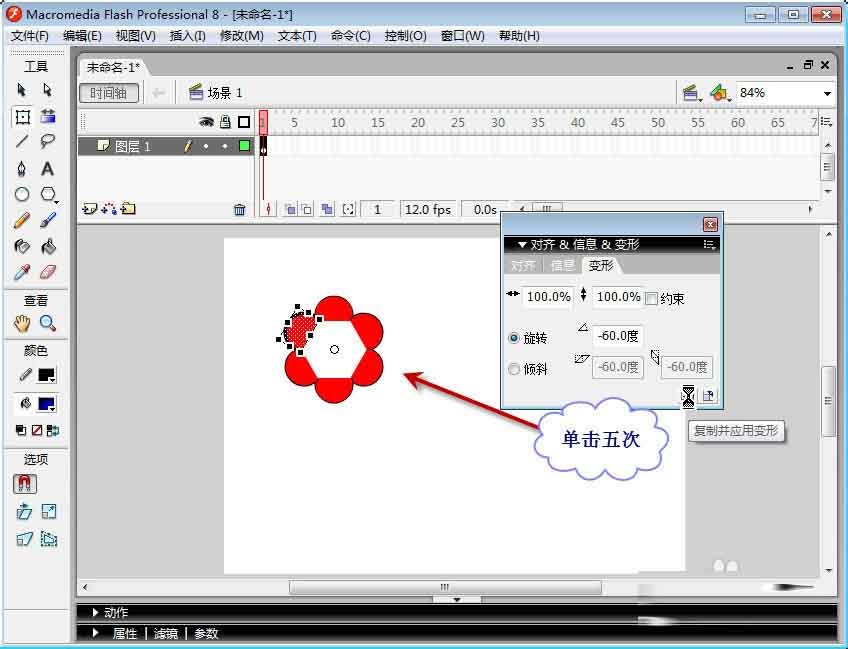Select the 未命名-1 document tab
The height and width of the screenshot is (649, 848).
tap(113, 67)
